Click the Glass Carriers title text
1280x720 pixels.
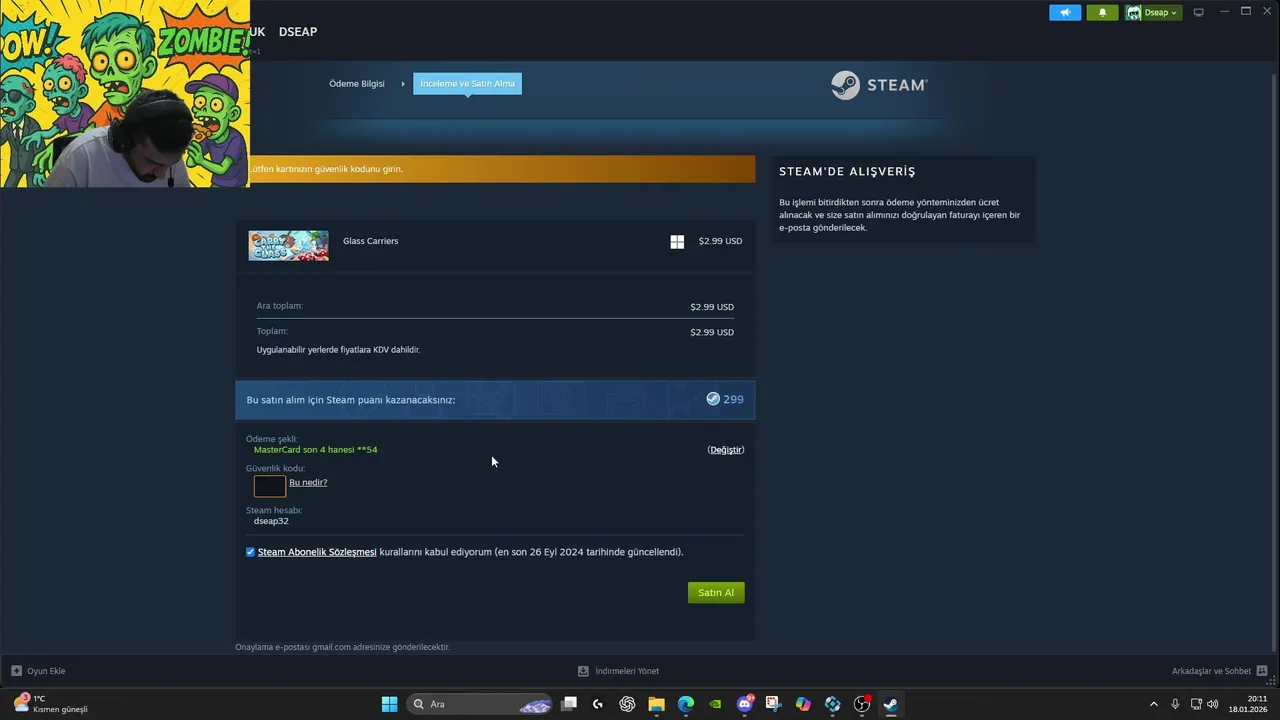[370, 241]
